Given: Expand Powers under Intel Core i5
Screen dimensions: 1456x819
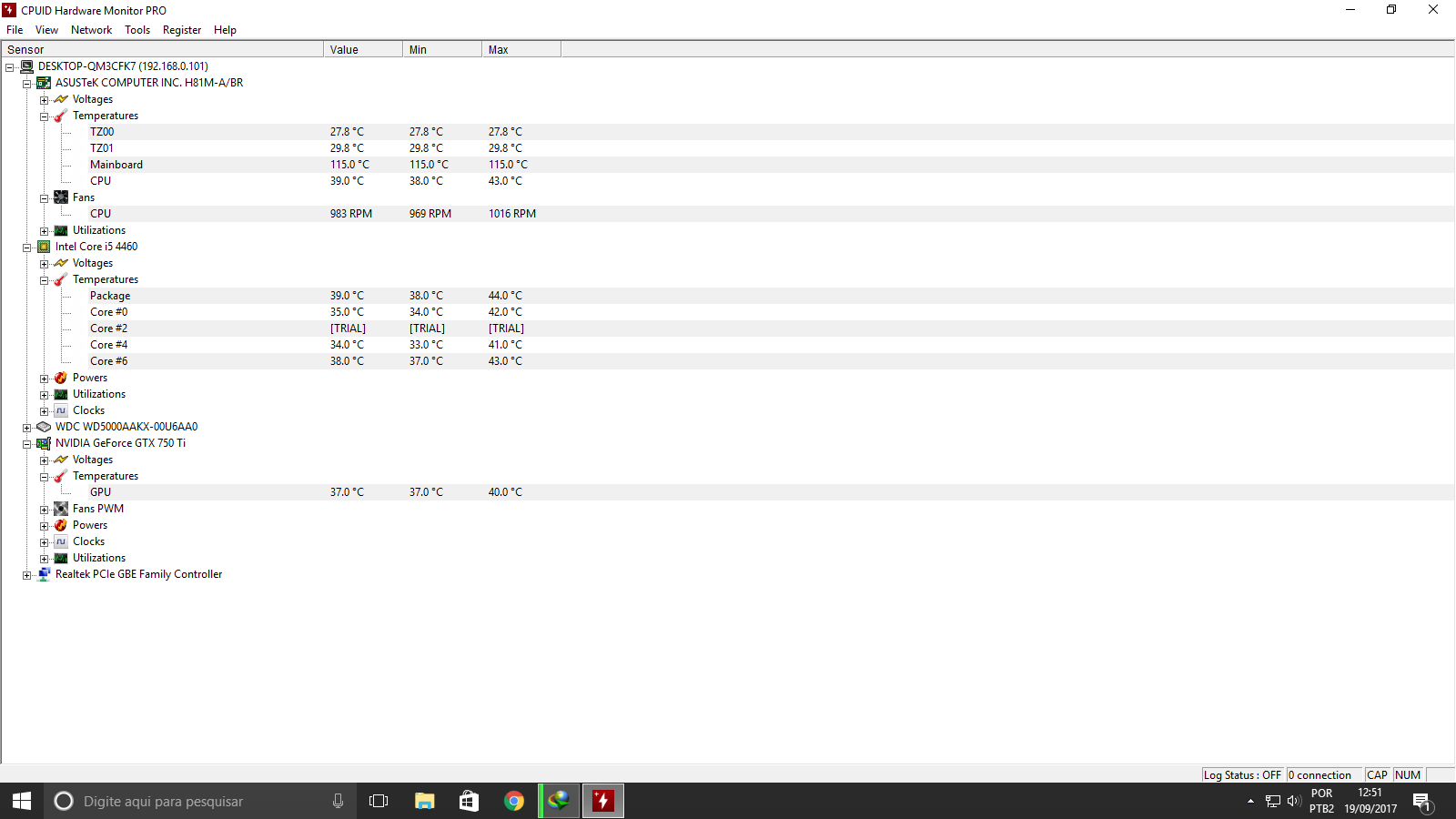Looking at the screenshot, I should 44,379.
